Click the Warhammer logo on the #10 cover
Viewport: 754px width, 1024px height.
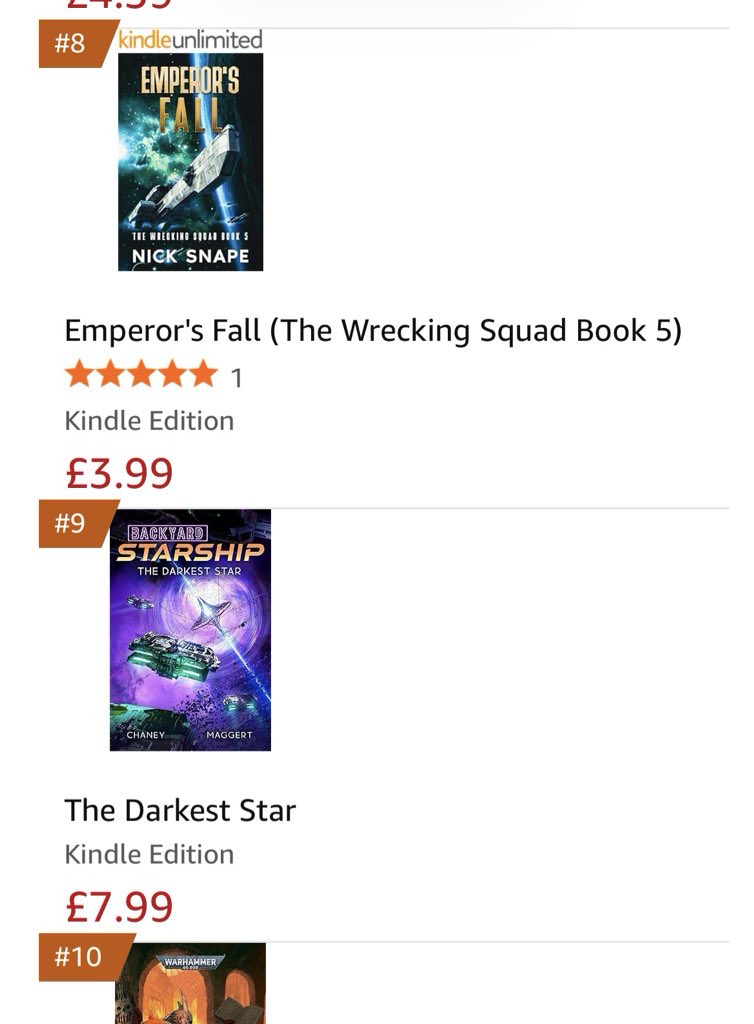(190, 963)
